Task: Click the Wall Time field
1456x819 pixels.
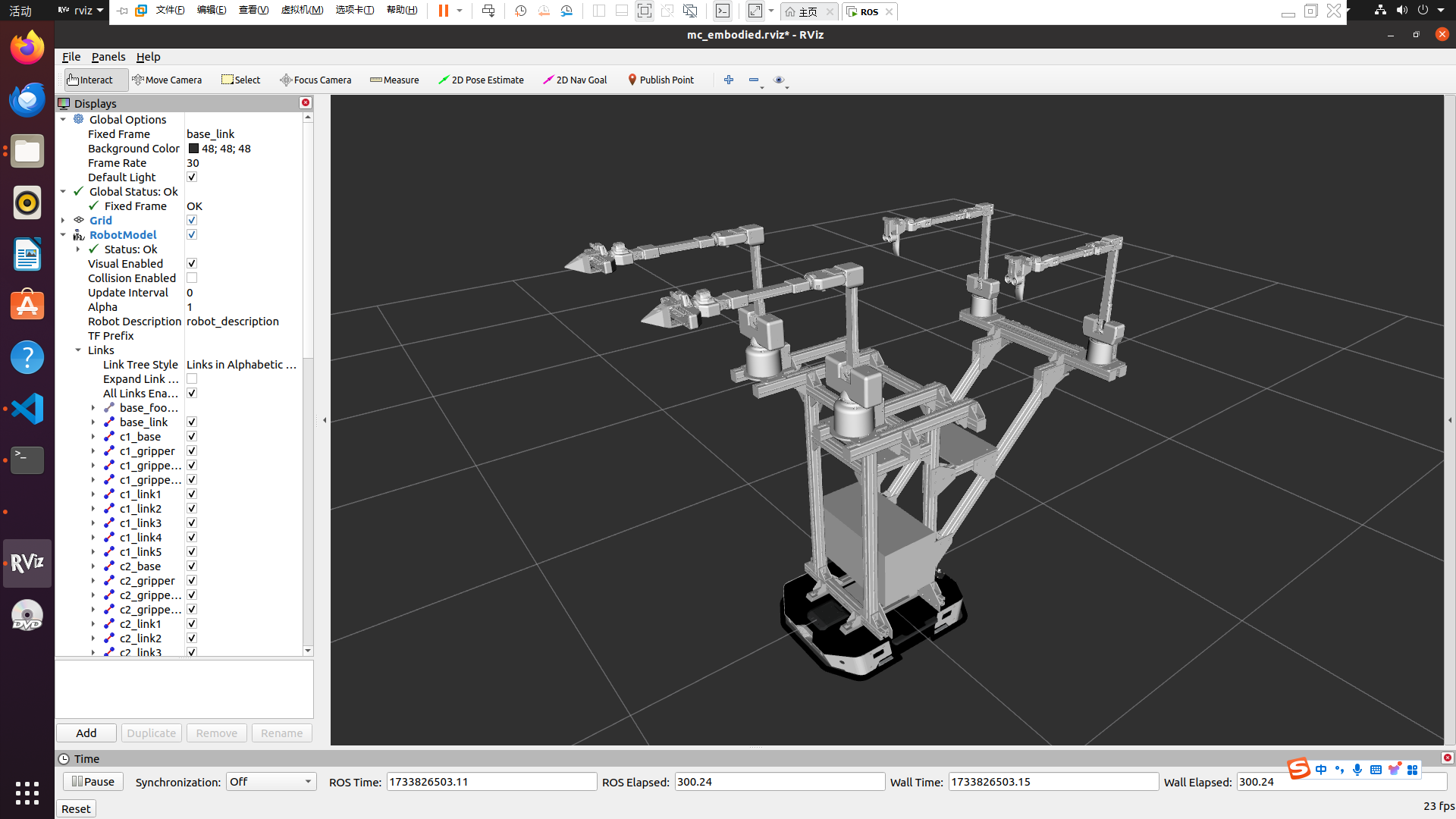Action: click(x=1053, y=782)
